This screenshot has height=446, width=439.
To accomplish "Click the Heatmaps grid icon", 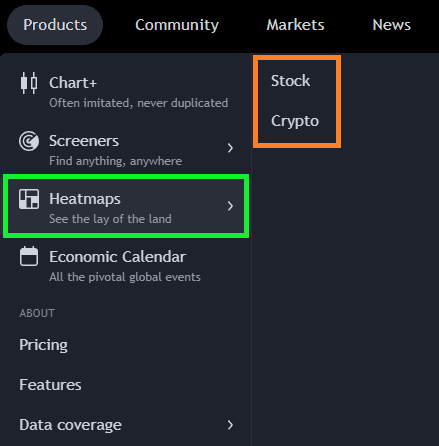I will click(29, 199).
